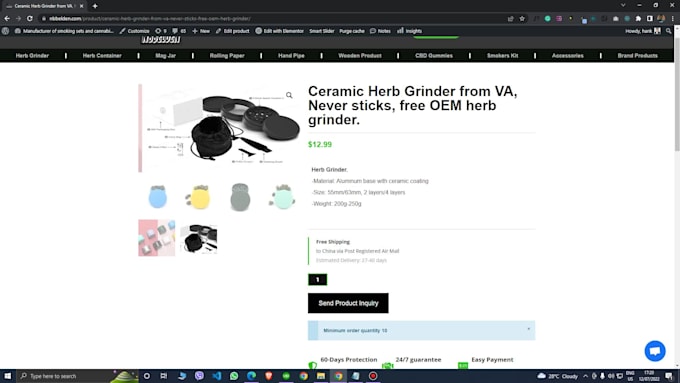Open the comments count (65) in admin bar
Viewport: 680px width, 383px height.
click(179, 31)
